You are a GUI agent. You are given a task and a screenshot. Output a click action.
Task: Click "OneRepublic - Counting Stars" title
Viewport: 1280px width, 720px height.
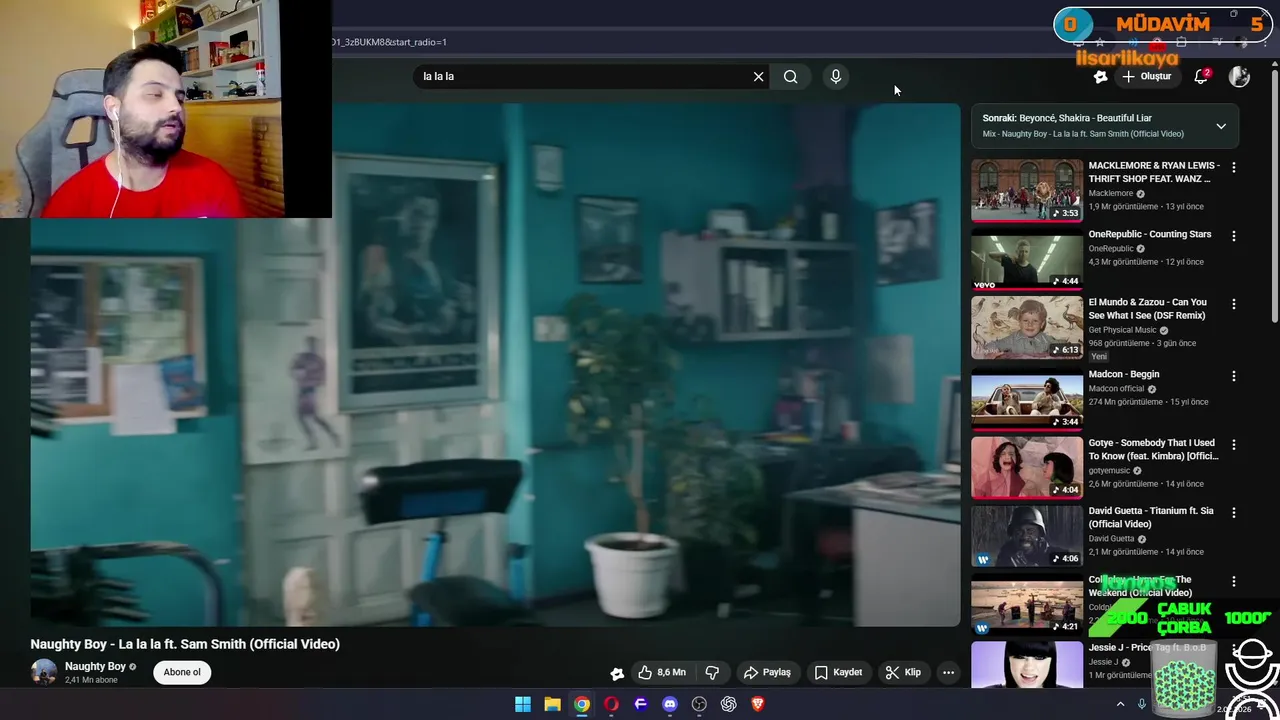pos(1150,234)
